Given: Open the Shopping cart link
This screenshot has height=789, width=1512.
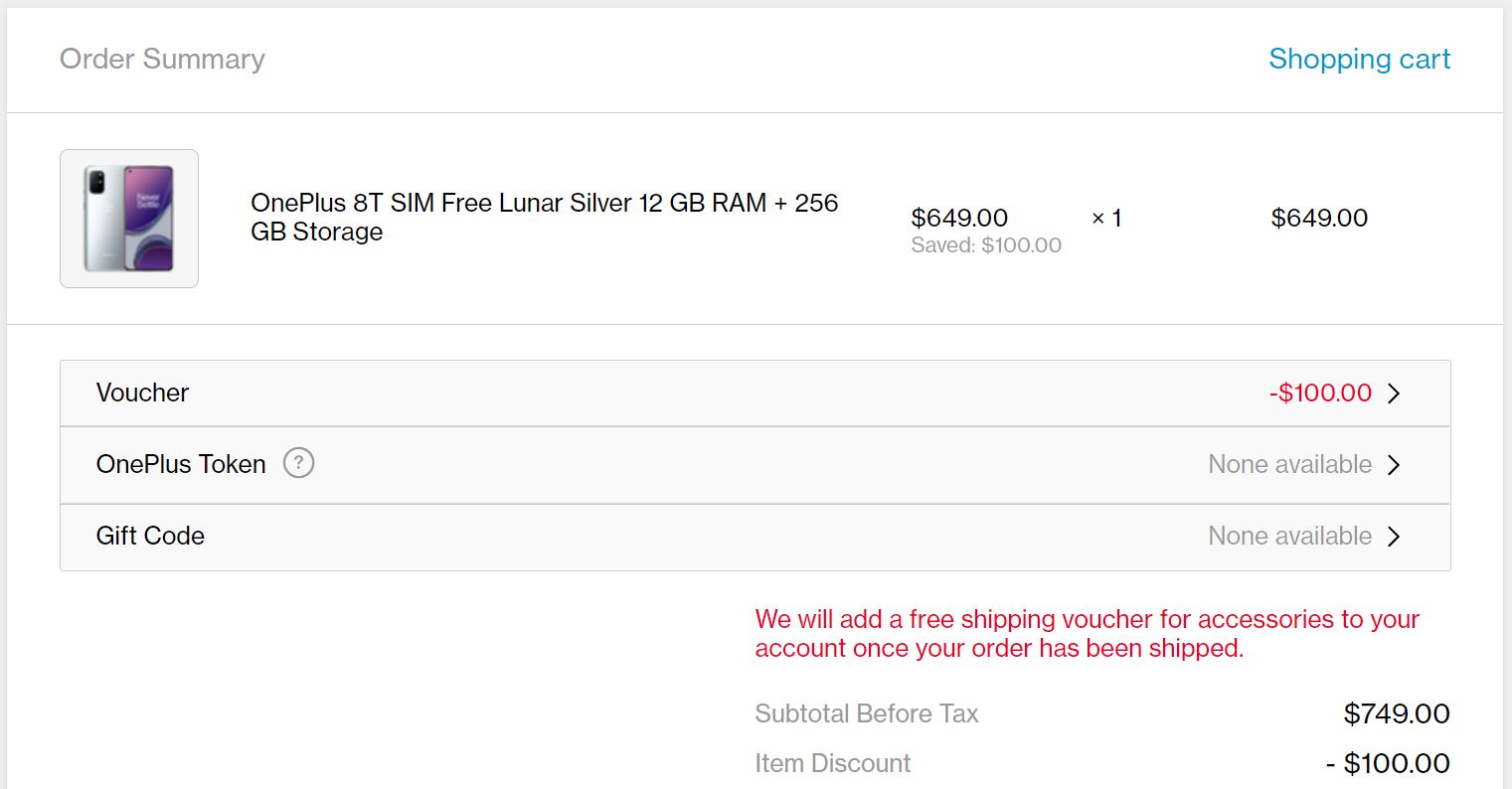Looking at the screenshot, I should click(x=1359, y=60).
